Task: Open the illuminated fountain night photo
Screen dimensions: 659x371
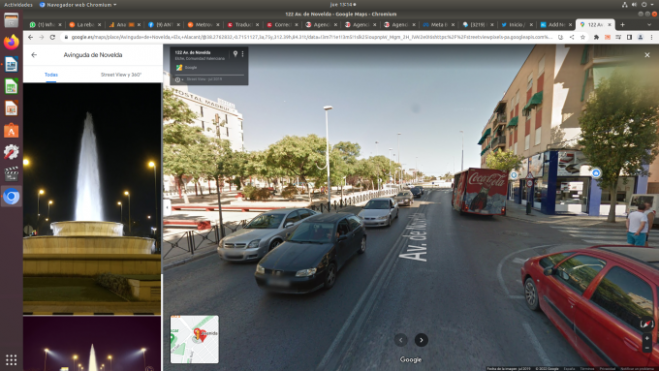Action: (x=92, y=198)
